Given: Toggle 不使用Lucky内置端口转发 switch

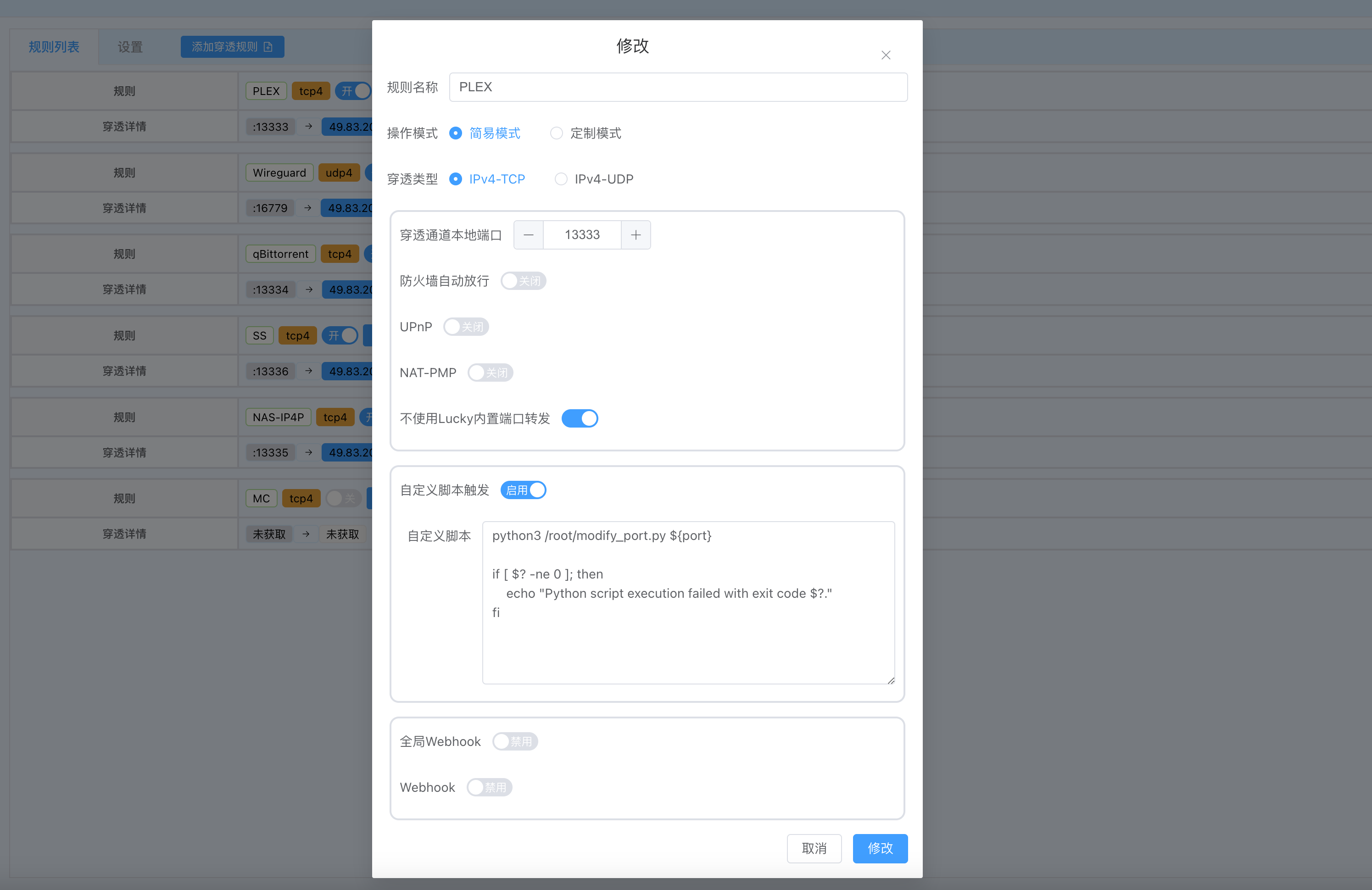Looking at the screenshot, I should click(x=580, y=418).
